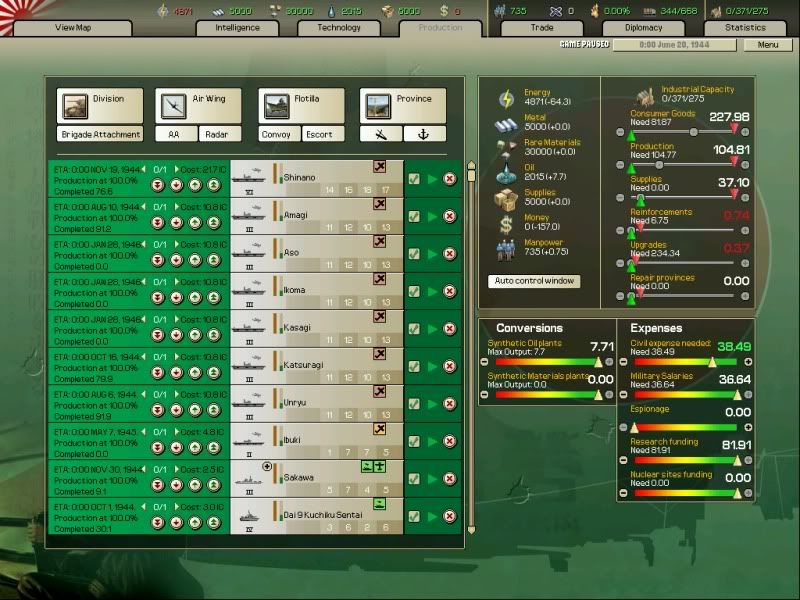Open the Air Wing production icon

(x=172, y=105)
